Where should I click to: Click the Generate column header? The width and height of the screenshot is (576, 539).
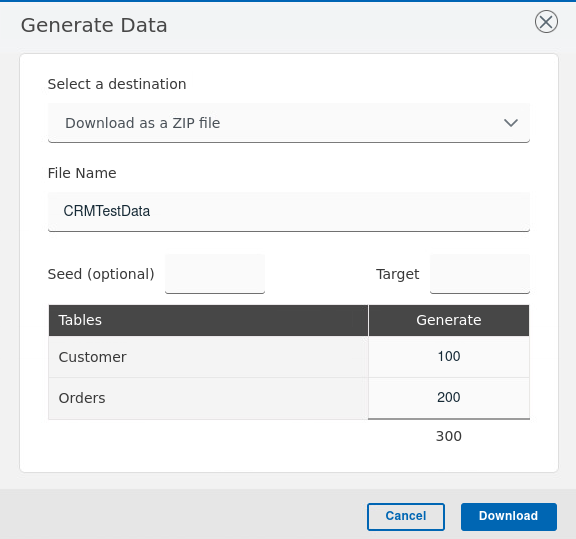coord(449,320)
